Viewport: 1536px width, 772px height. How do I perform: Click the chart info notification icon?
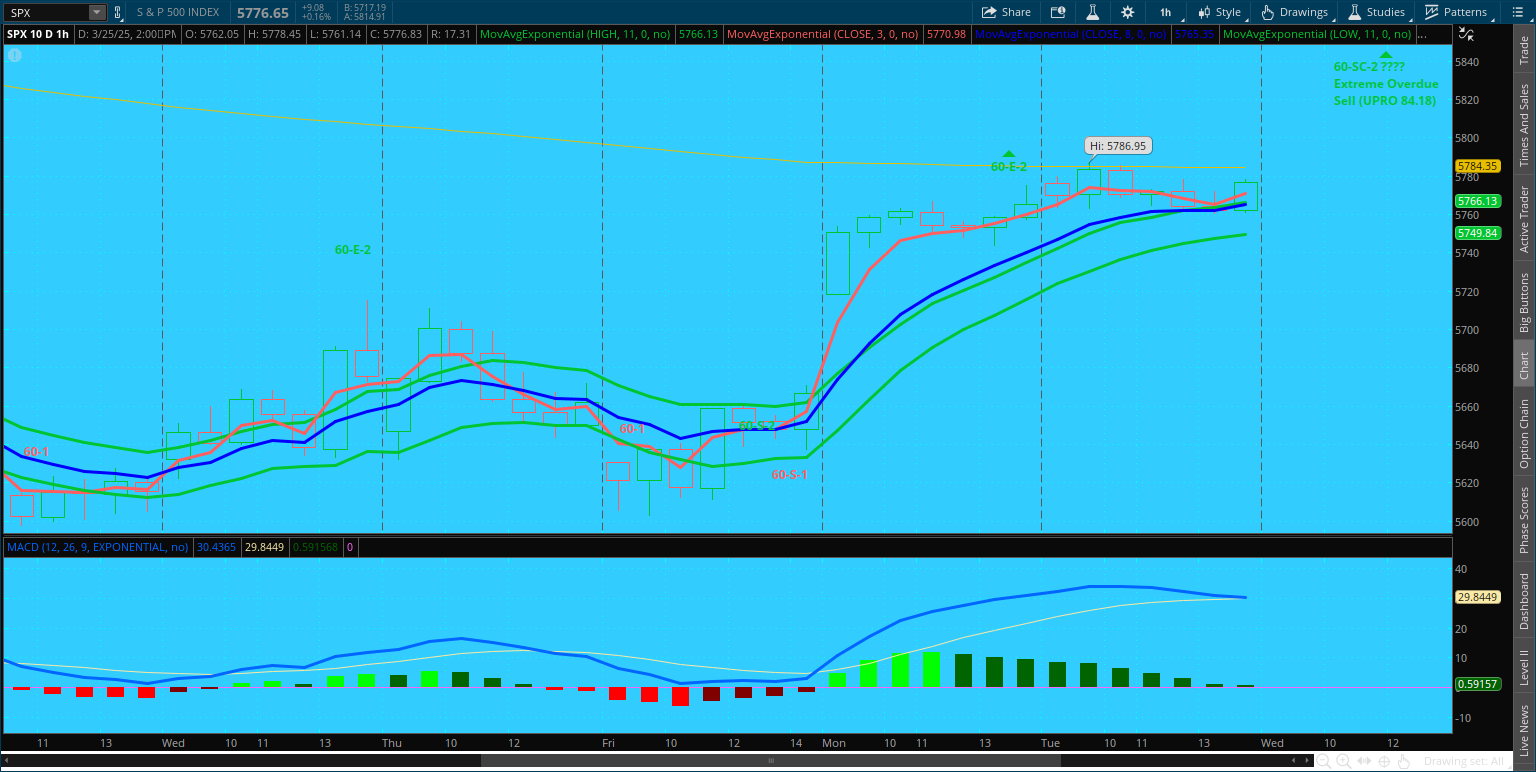(14, 55)
